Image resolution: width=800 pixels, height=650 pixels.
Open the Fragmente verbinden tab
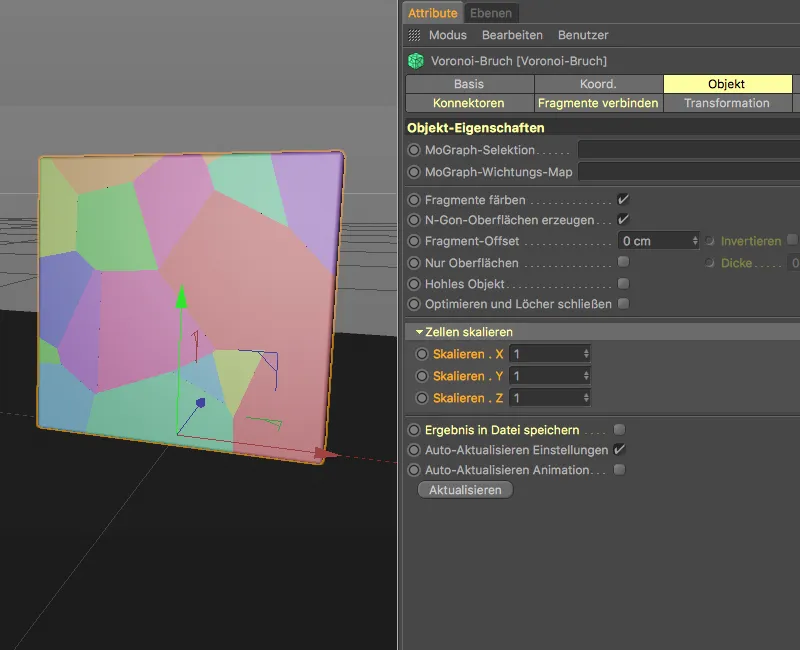pos(598,103)
